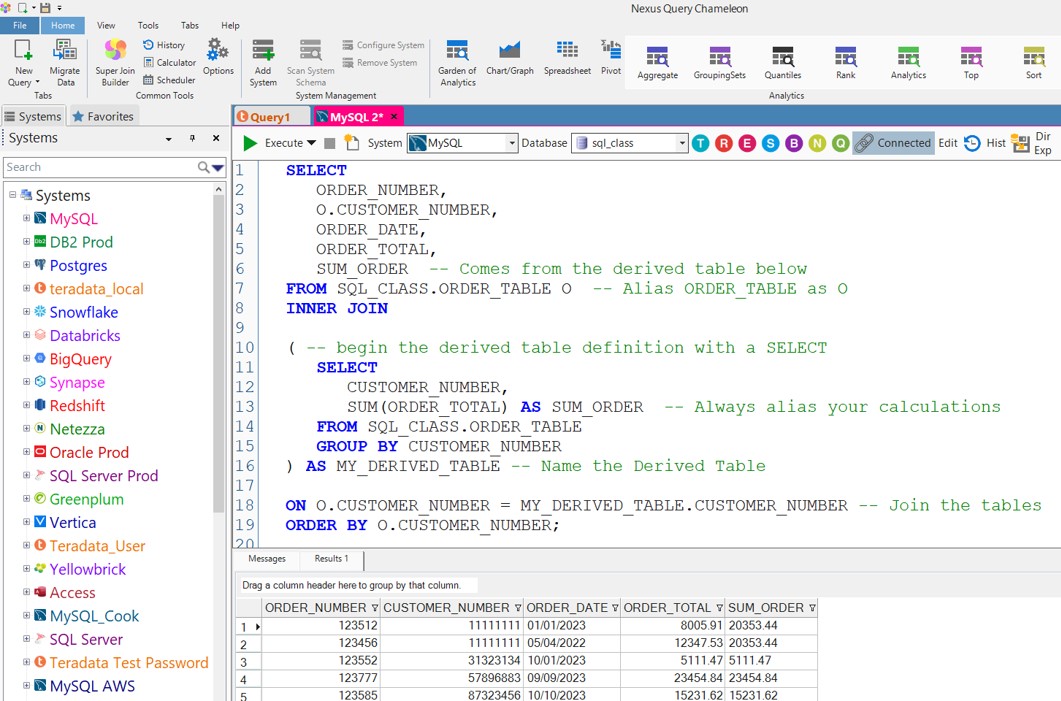Viewport: 1061px width, 701px height.
Task: Click the Super Join Builder icon
Action: pos(115,51)
